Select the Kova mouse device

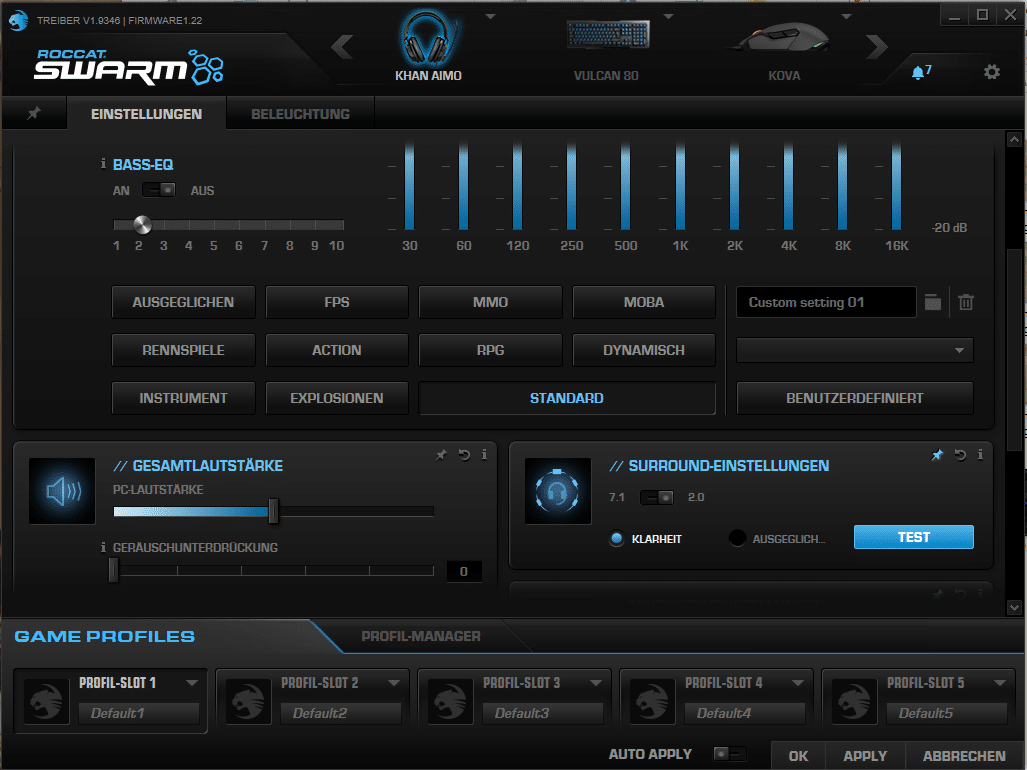pos(784,51)
